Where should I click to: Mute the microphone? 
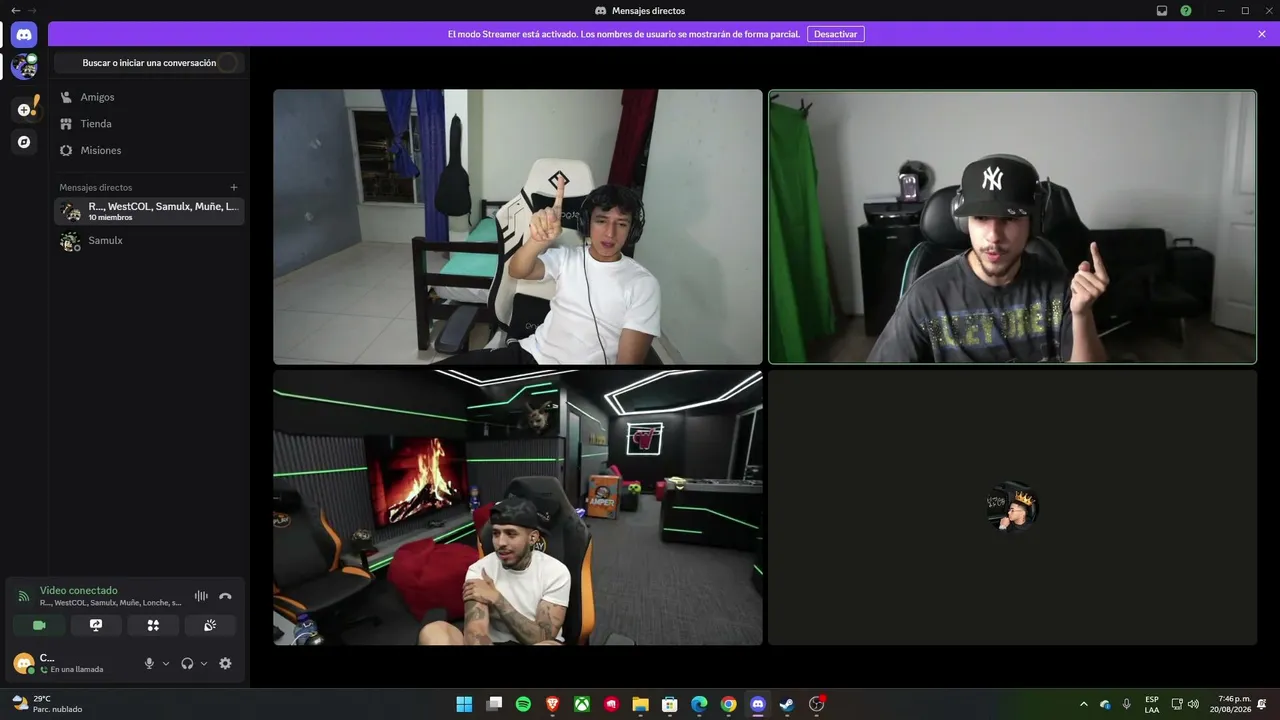point(149,663)
